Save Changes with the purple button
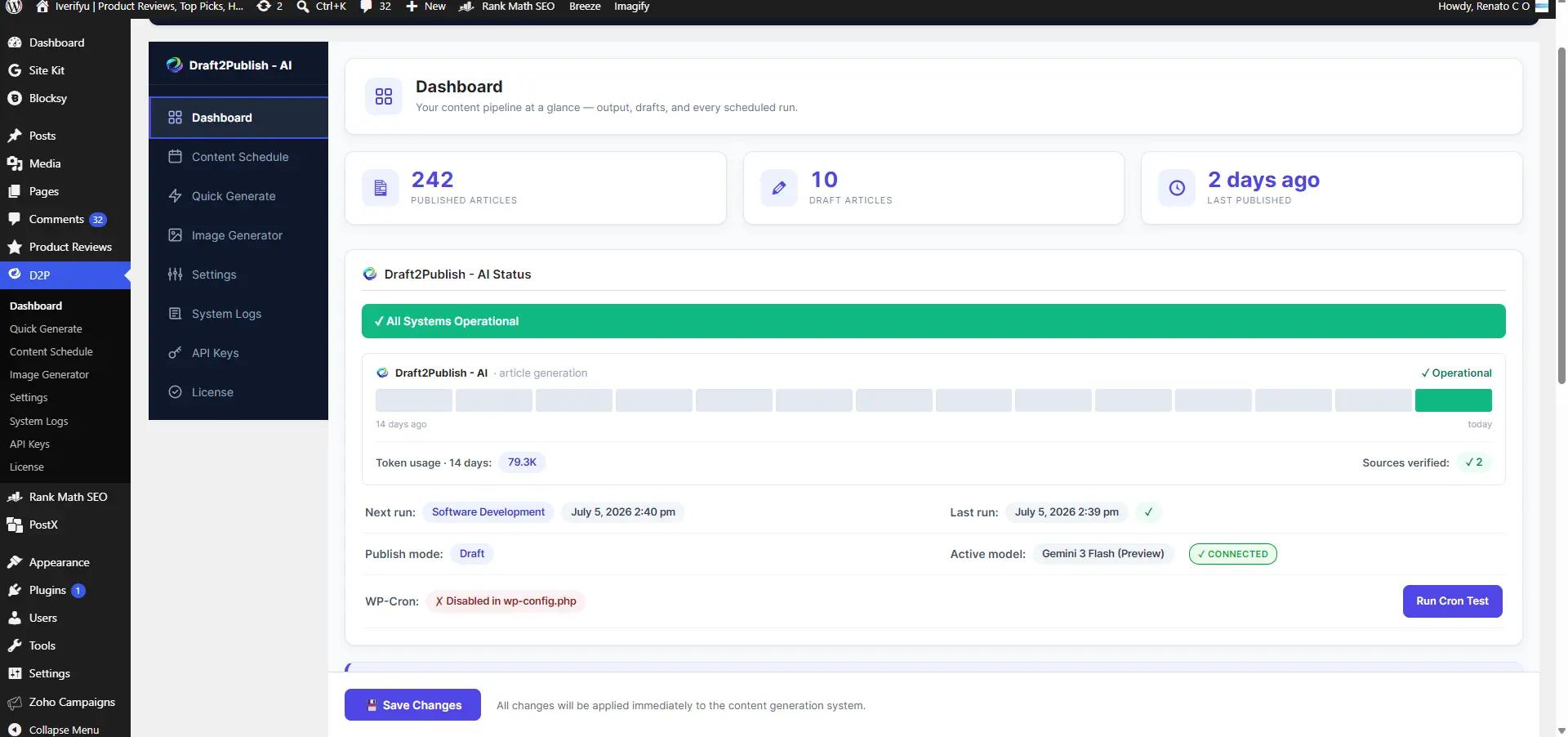 (412, 705)
